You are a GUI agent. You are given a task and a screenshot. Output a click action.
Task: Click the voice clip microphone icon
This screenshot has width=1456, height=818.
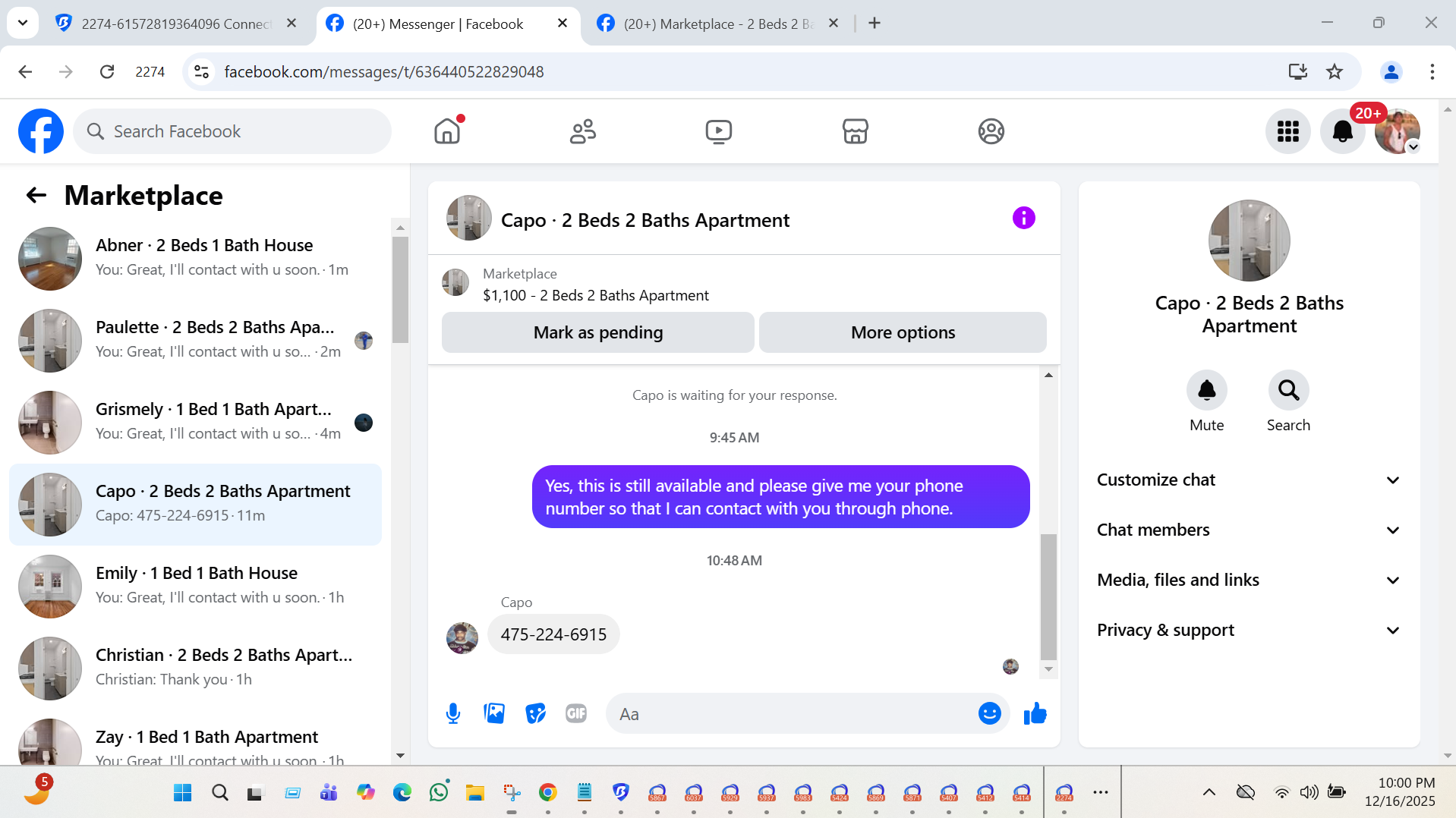pyautogui.click(x=453, y=713)
